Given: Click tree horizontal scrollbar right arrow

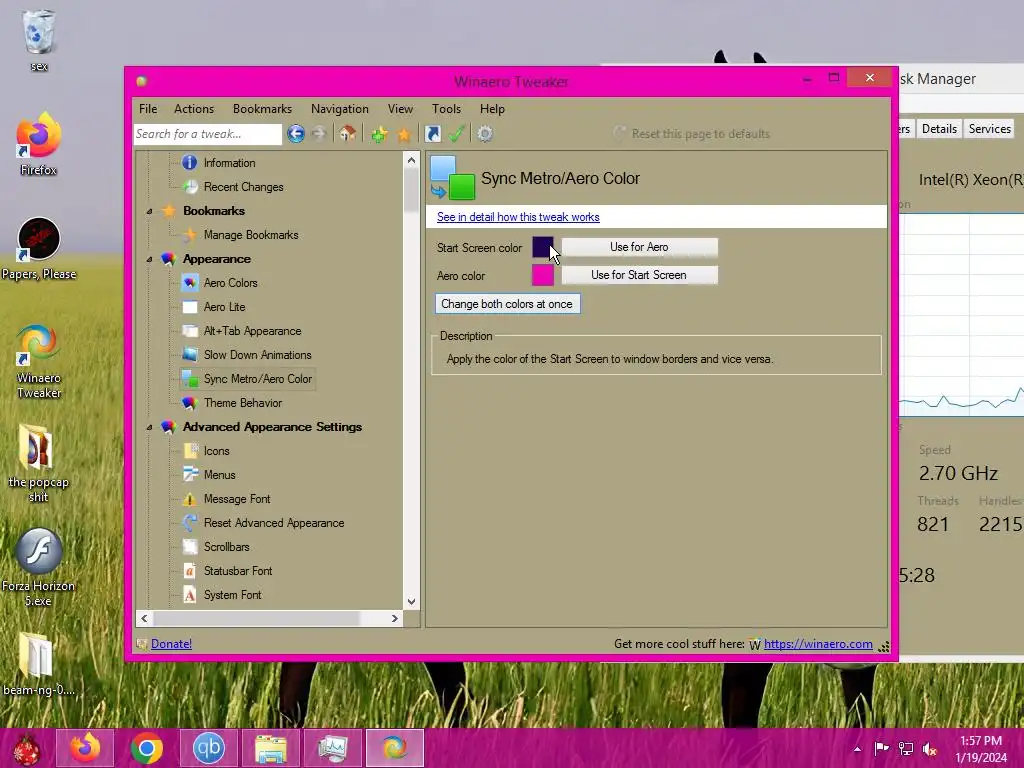Looking at the screenshot, I should tap(394, 618).
